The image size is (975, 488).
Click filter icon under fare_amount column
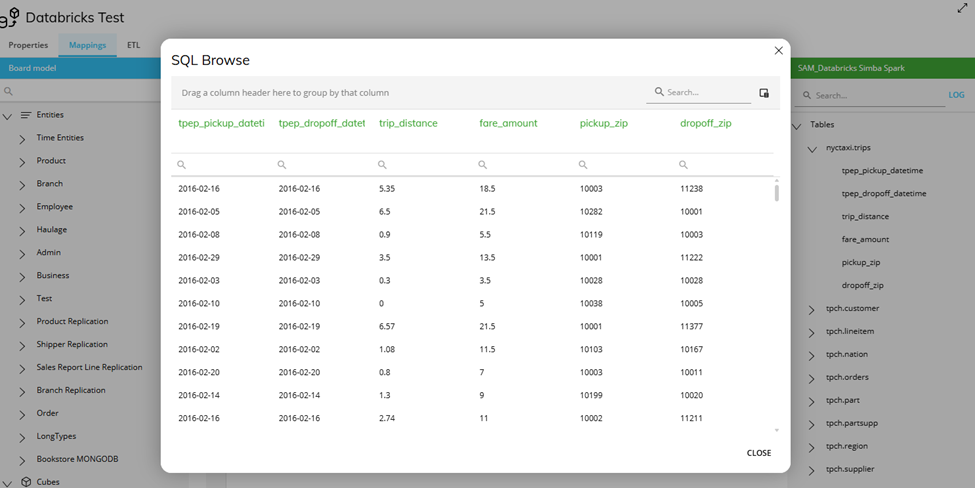[x=483, y=165]
